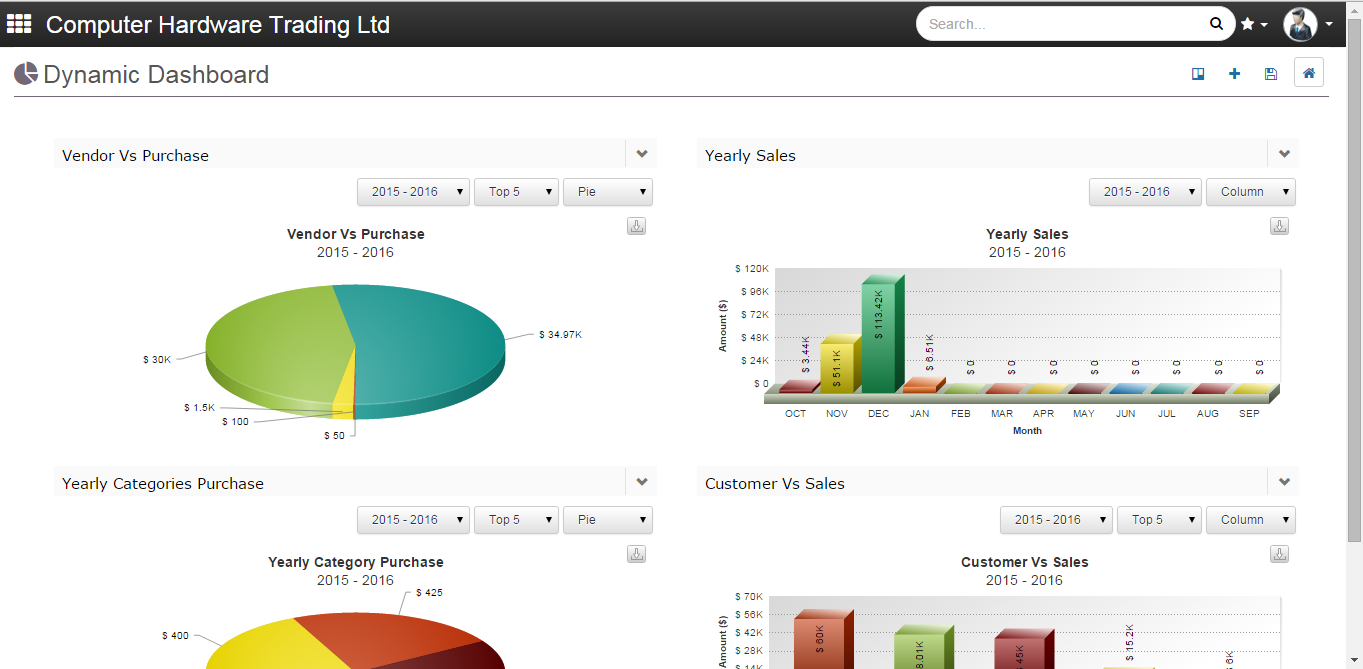
Task: Click the search magnifier icon
Action: tap(1216, 24)
